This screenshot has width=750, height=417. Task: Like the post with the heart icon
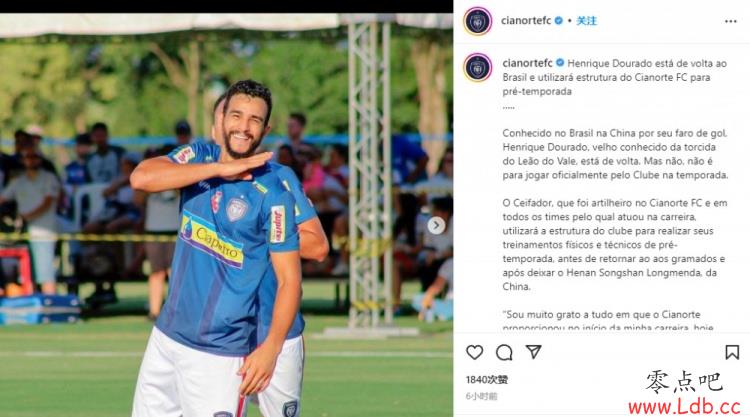point(474,352)
